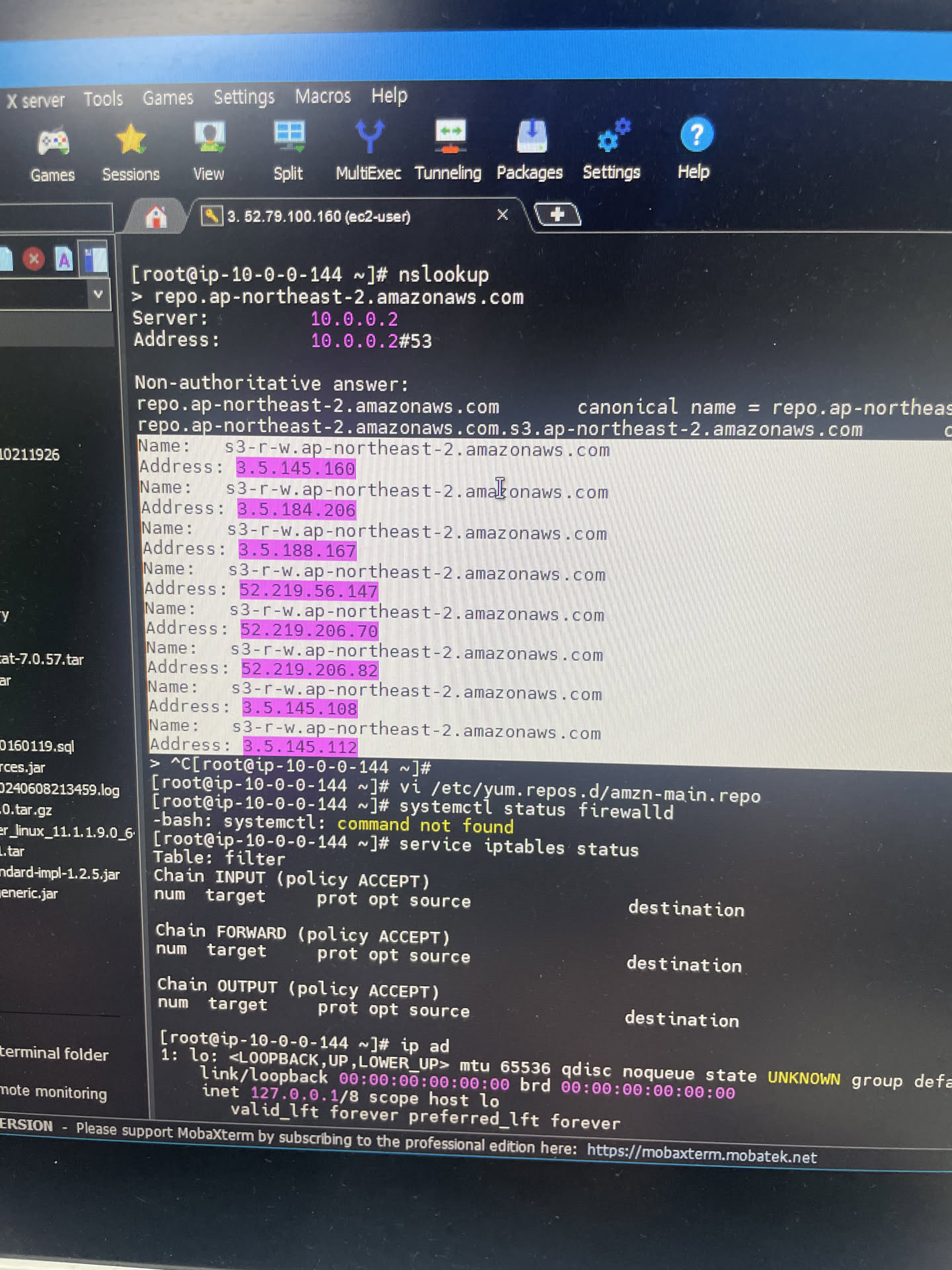Open the Macros menu
Image resolution: width=952 pixels, height=1270 pixels.
coord(323,97)
